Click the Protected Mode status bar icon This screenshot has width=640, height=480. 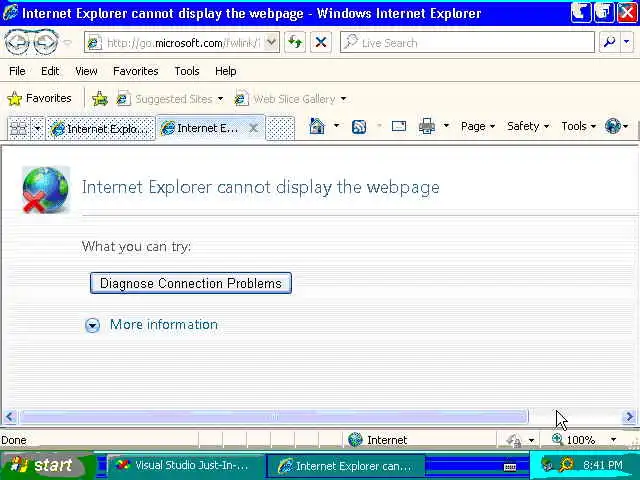point(513,440)
